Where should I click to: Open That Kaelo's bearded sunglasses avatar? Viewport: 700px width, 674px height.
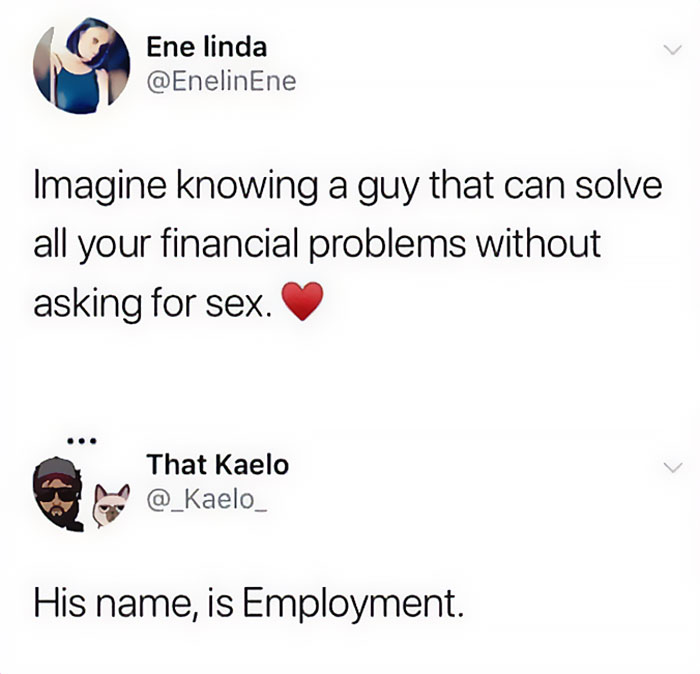tap(59, 494)
